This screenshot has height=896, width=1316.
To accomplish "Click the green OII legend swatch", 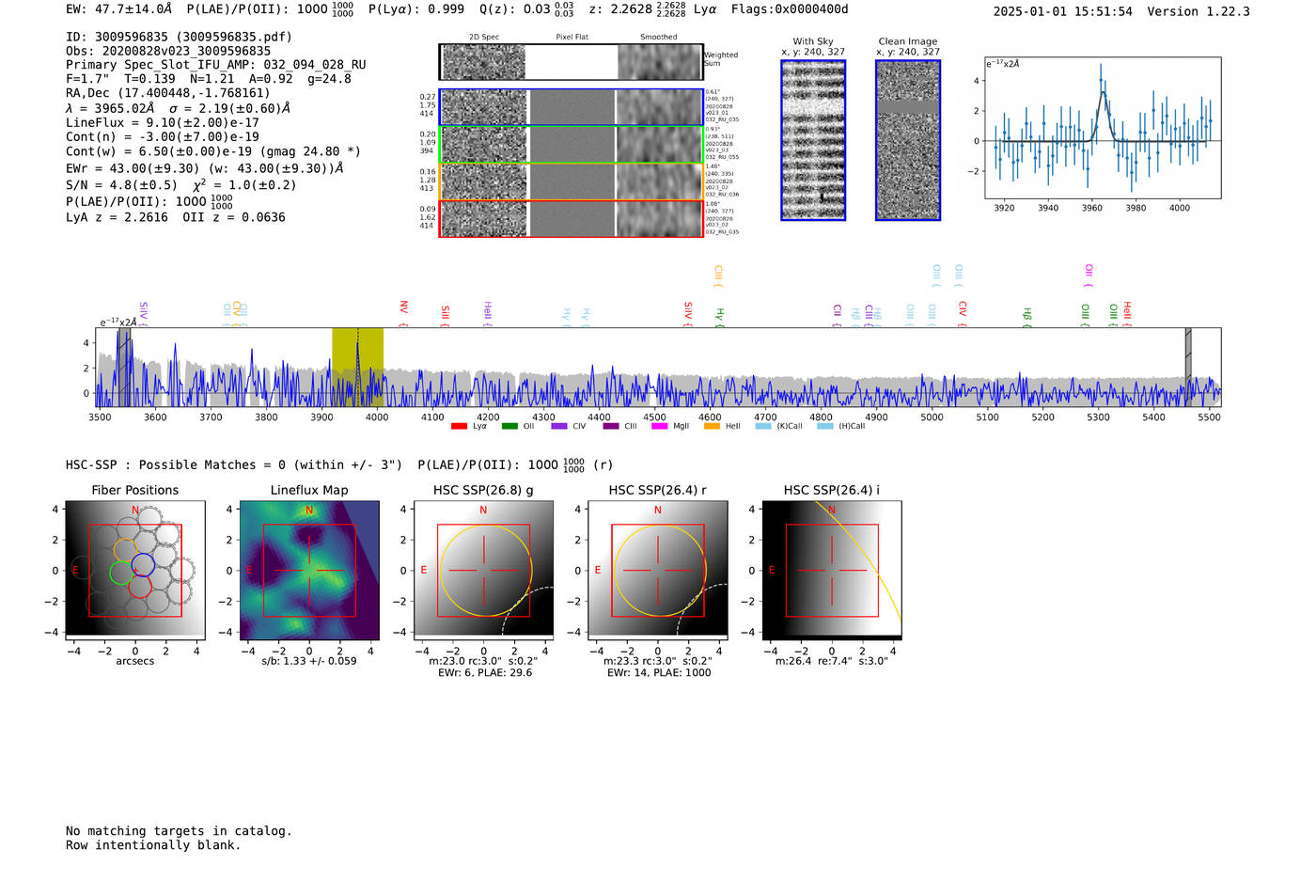I will click(x=509, y=426).
